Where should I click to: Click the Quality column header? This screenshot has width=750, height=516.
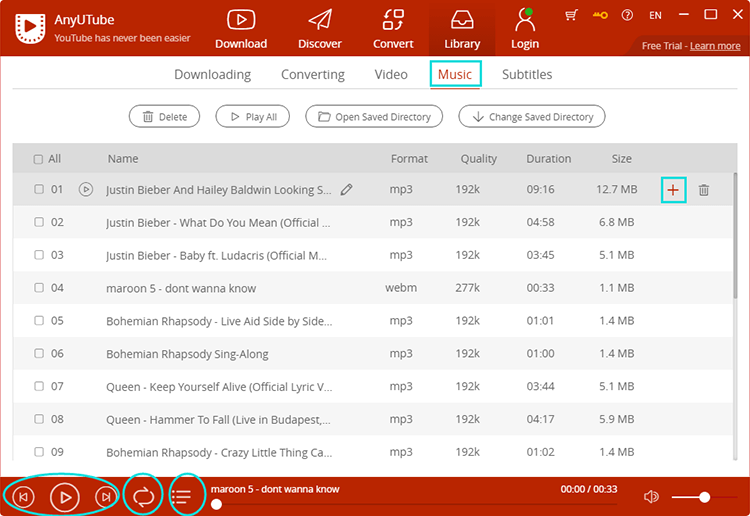(x=478, y=159)
